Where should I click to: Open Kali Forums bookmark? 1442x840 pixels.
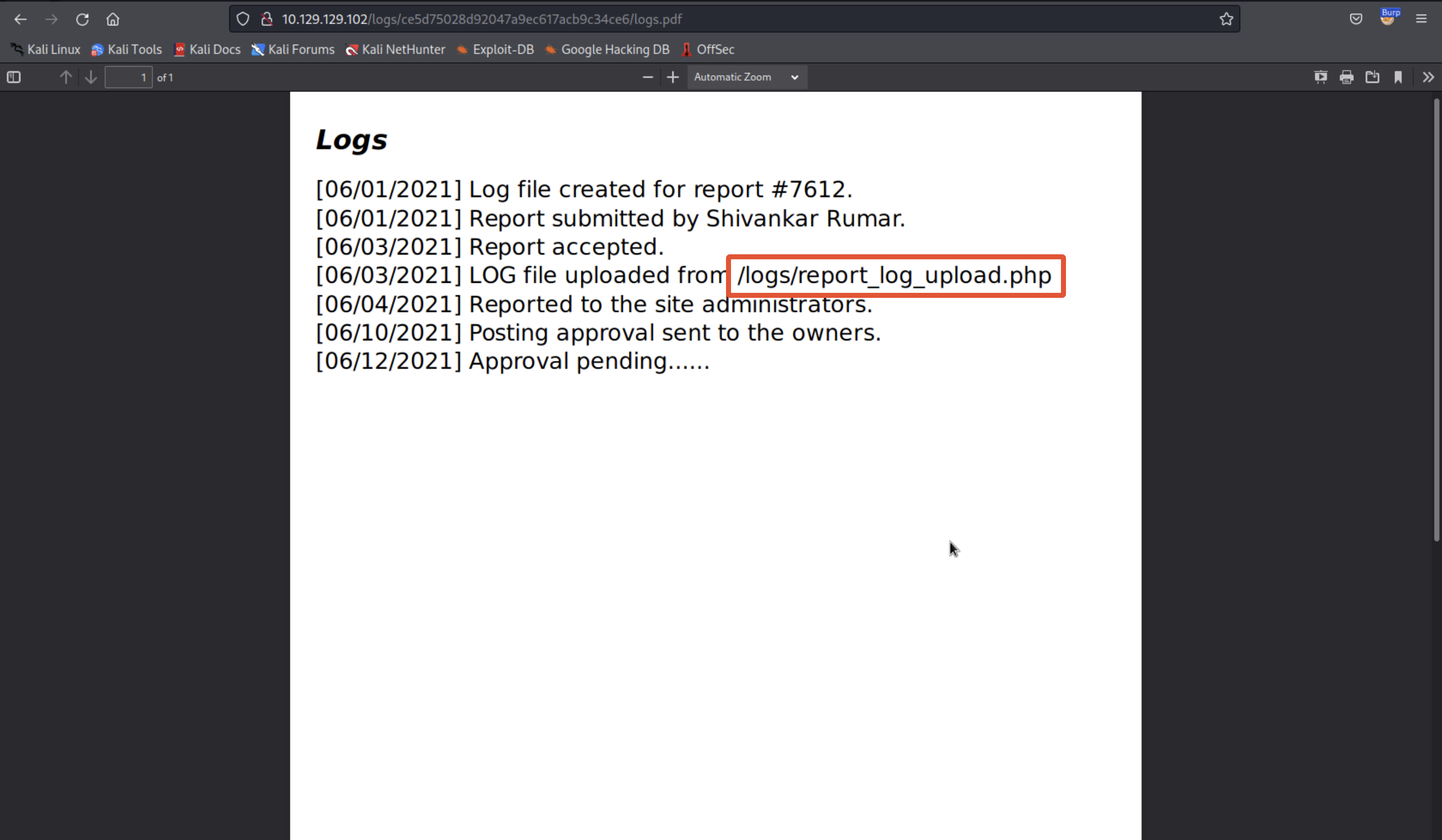[293, 50]
